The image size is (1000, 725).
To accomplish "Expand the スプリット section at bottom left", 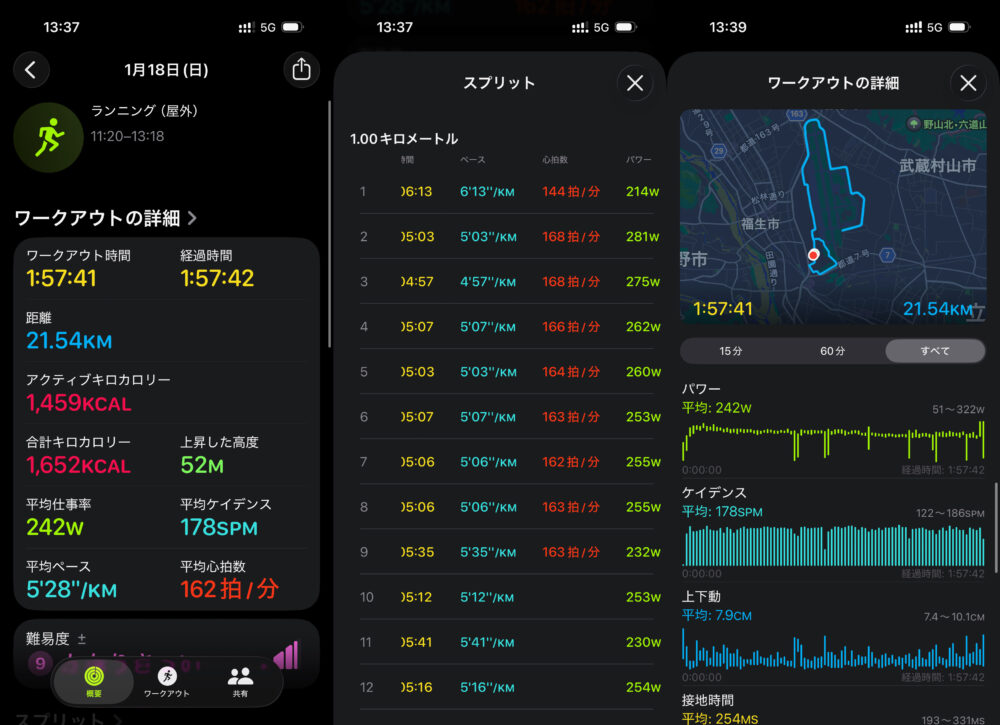I will [68, 718].
